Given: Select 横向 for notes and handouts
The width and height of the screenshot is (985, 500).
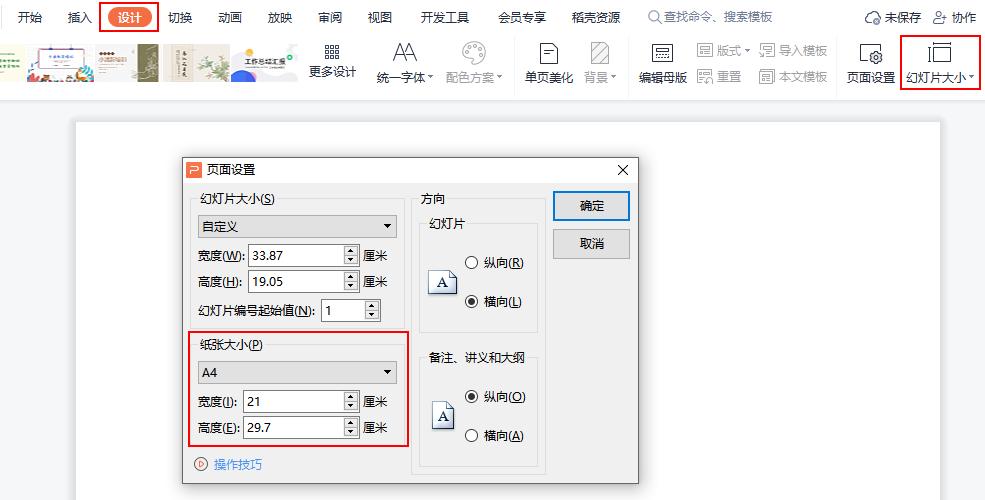Looking at the screenshot, I should click(472, 435).
